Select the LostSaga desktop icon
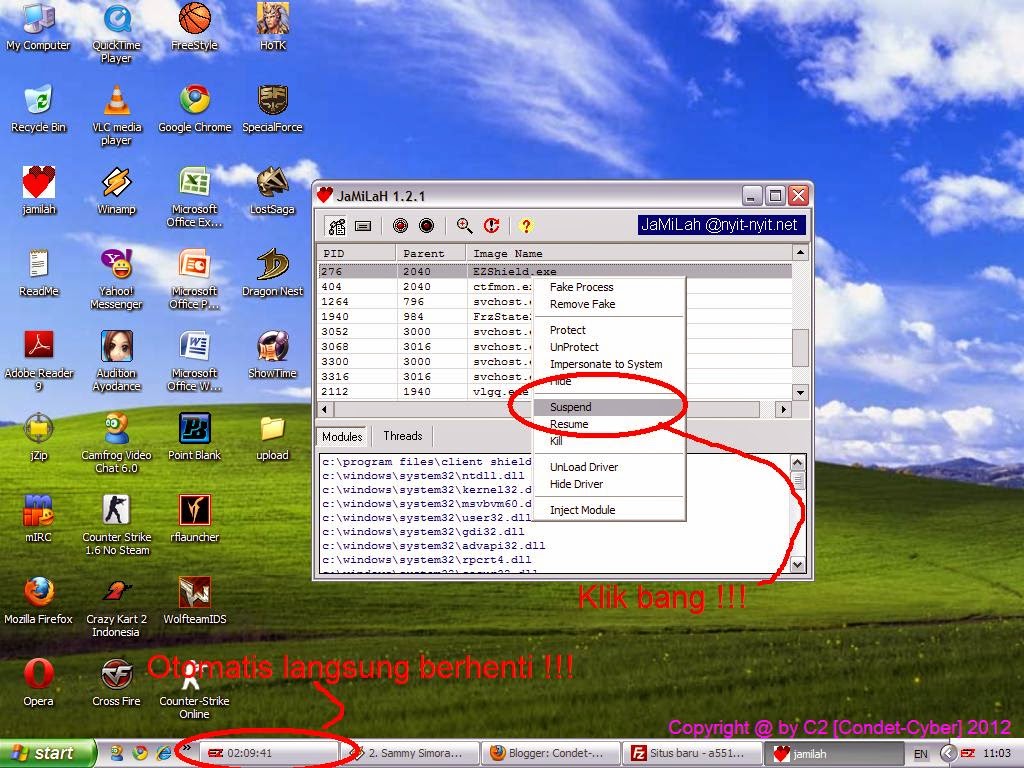This screenshot has height=768, width=1024. click(x=273, y=191)
